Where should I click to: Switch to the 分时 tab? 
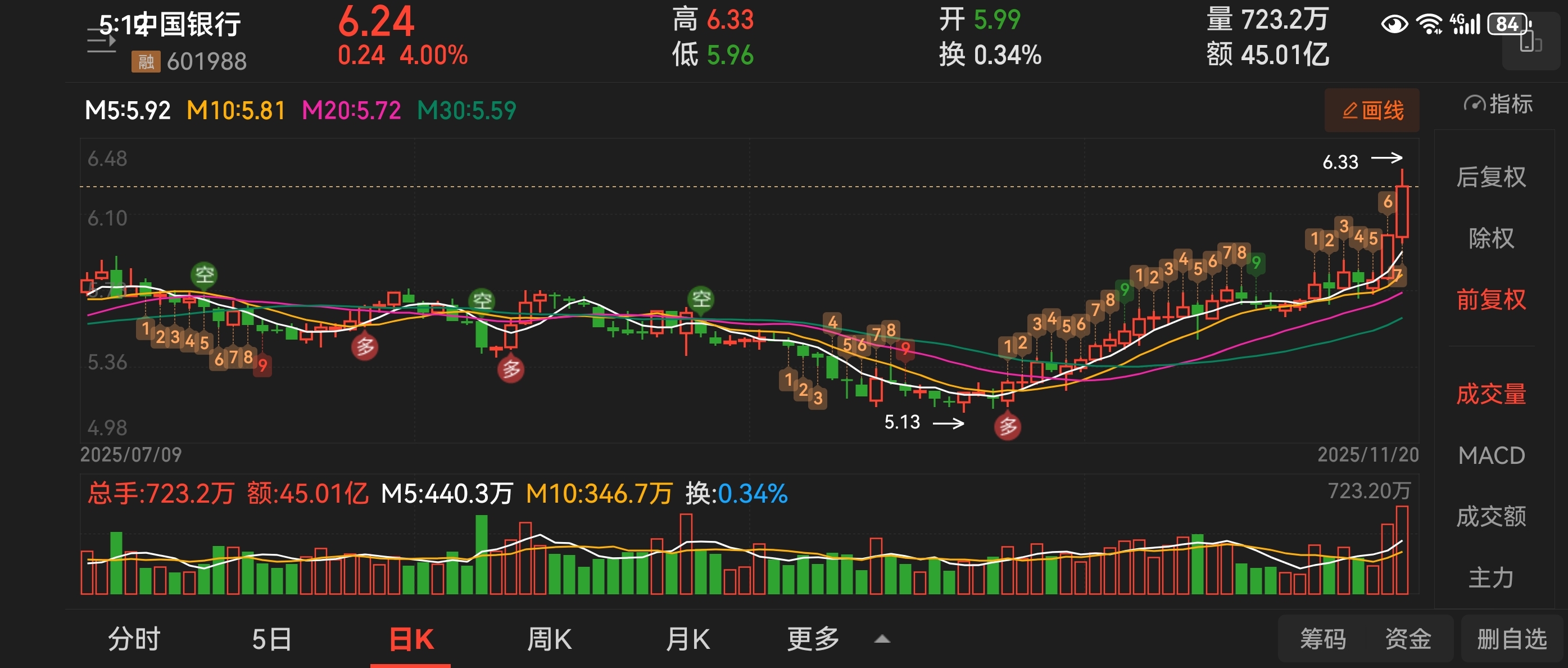pos(134,639)
